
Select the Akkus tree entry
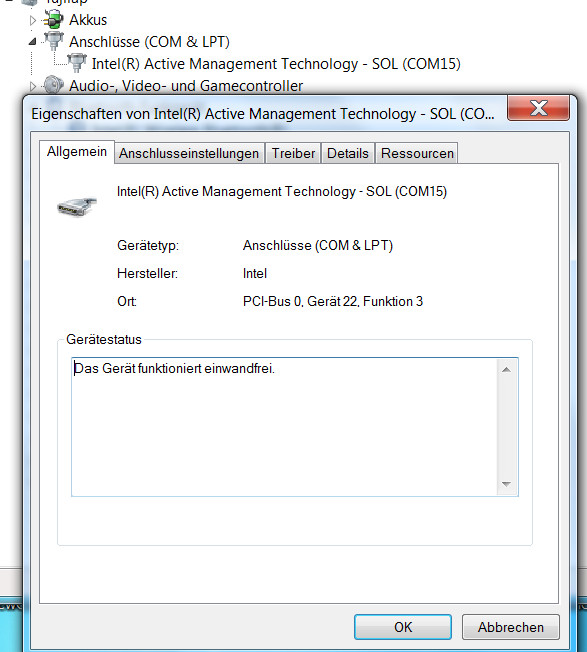(88, 20)
